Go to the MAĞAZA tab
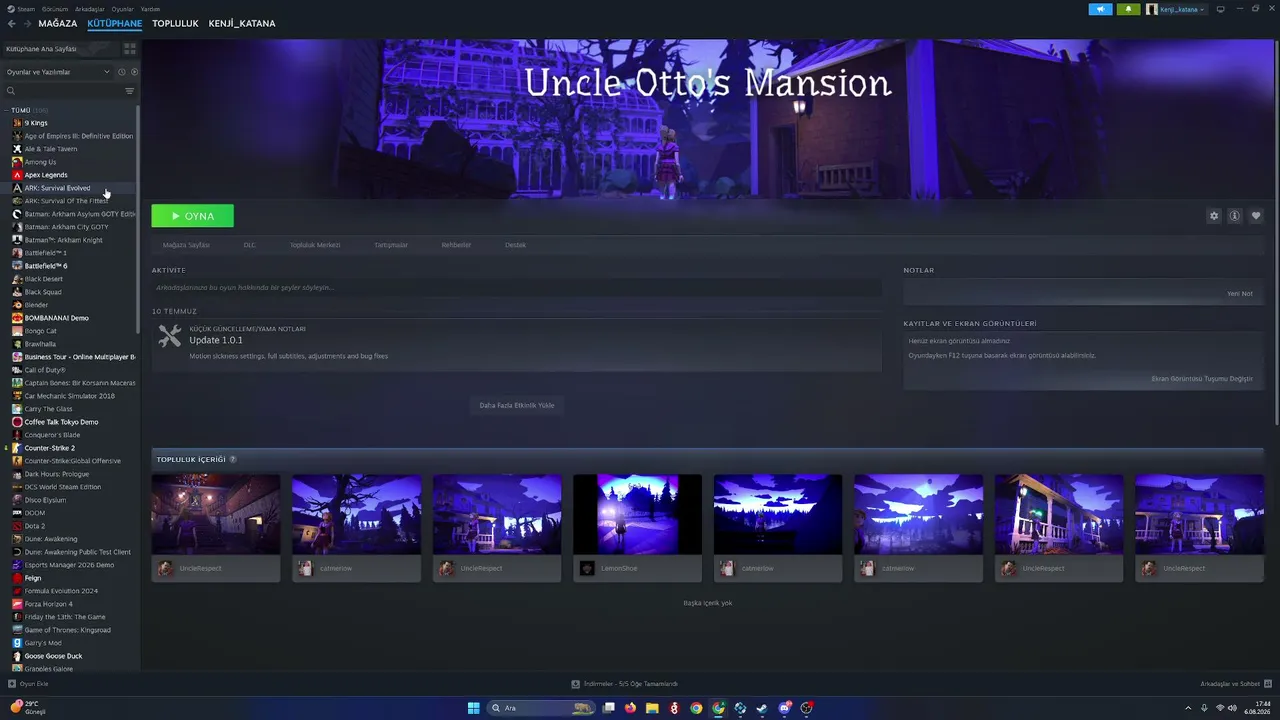Image resolution: width=1280 pixels, height=720 pixels. coord(58,24)
